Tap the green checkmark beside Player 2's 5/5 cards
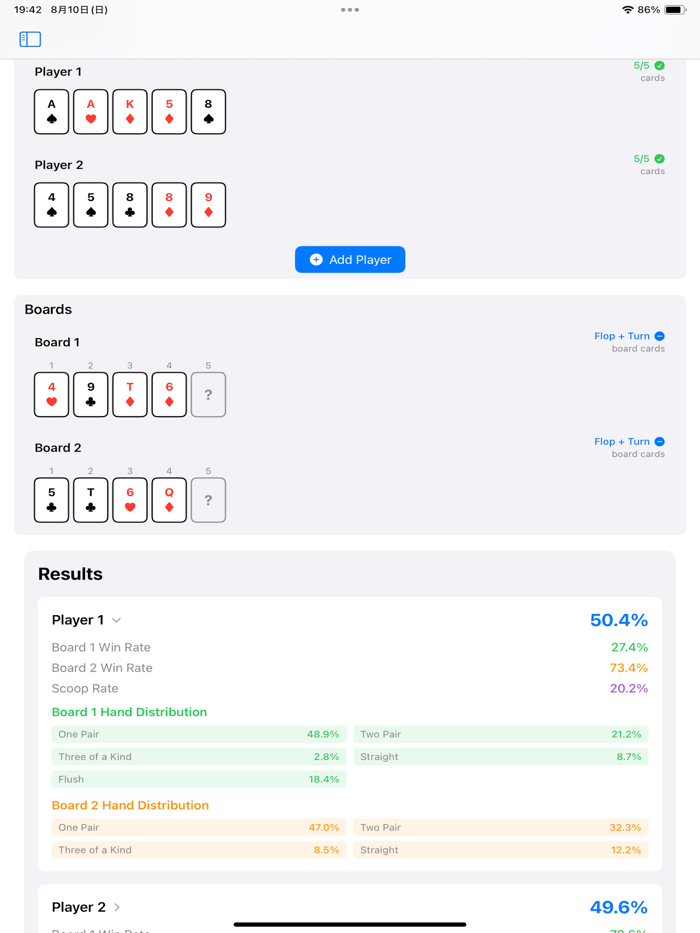 pos(659,157)
